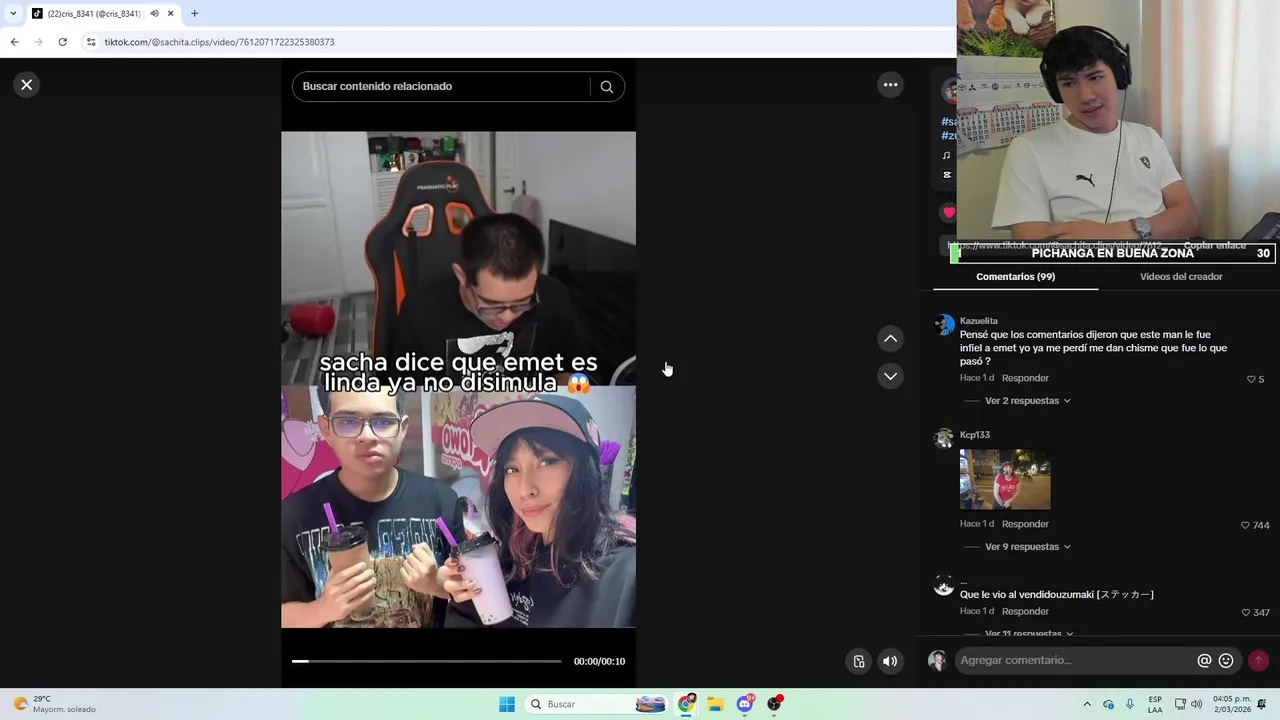Image resolution: width=1280 pixels, height=720 pixels.
Task: Like the video with the heart button
Action: [948, 212]
